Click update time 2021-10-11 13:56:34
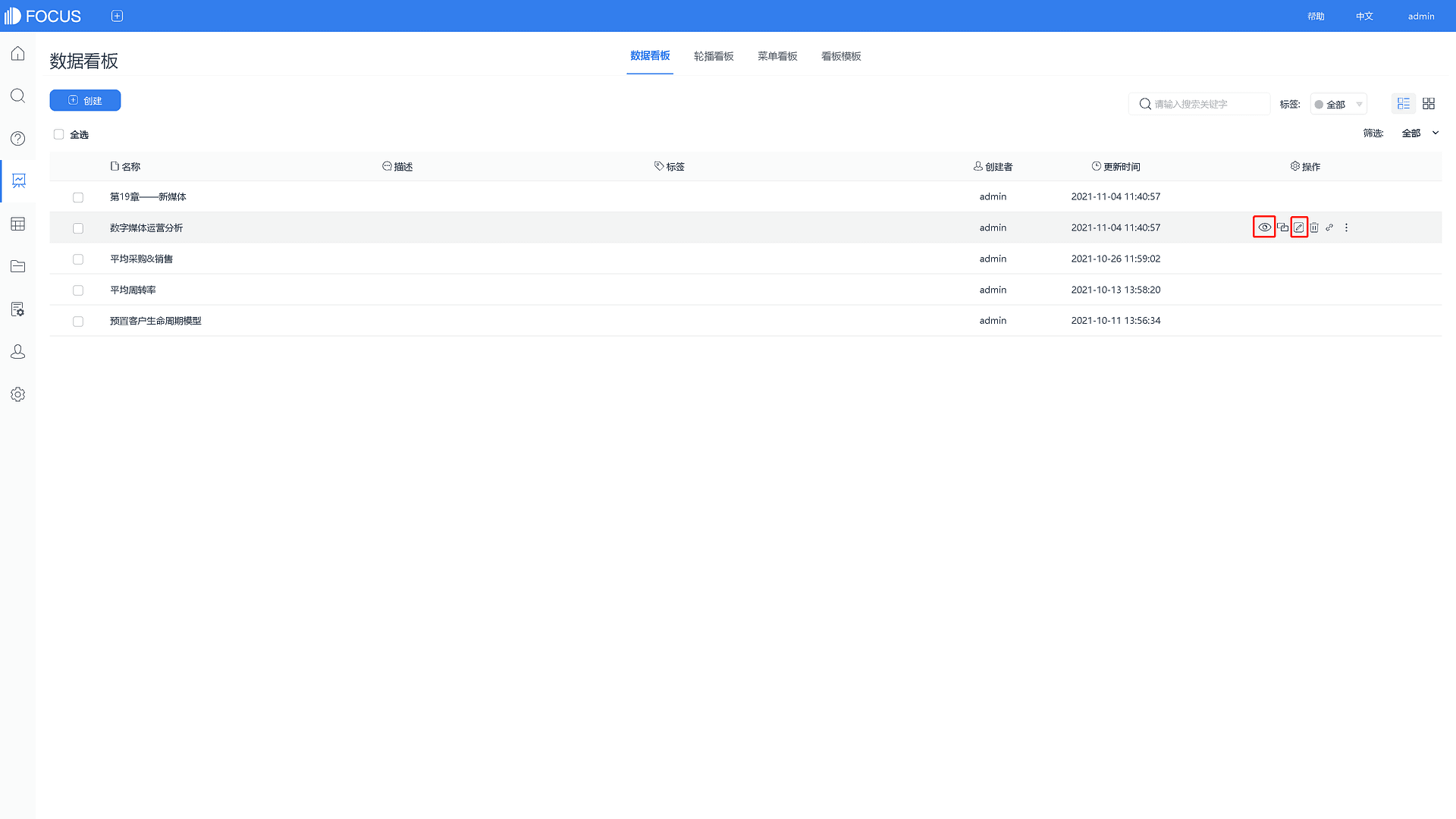The width and height of the screenshot is (1456, 819). pos(1116,321)
